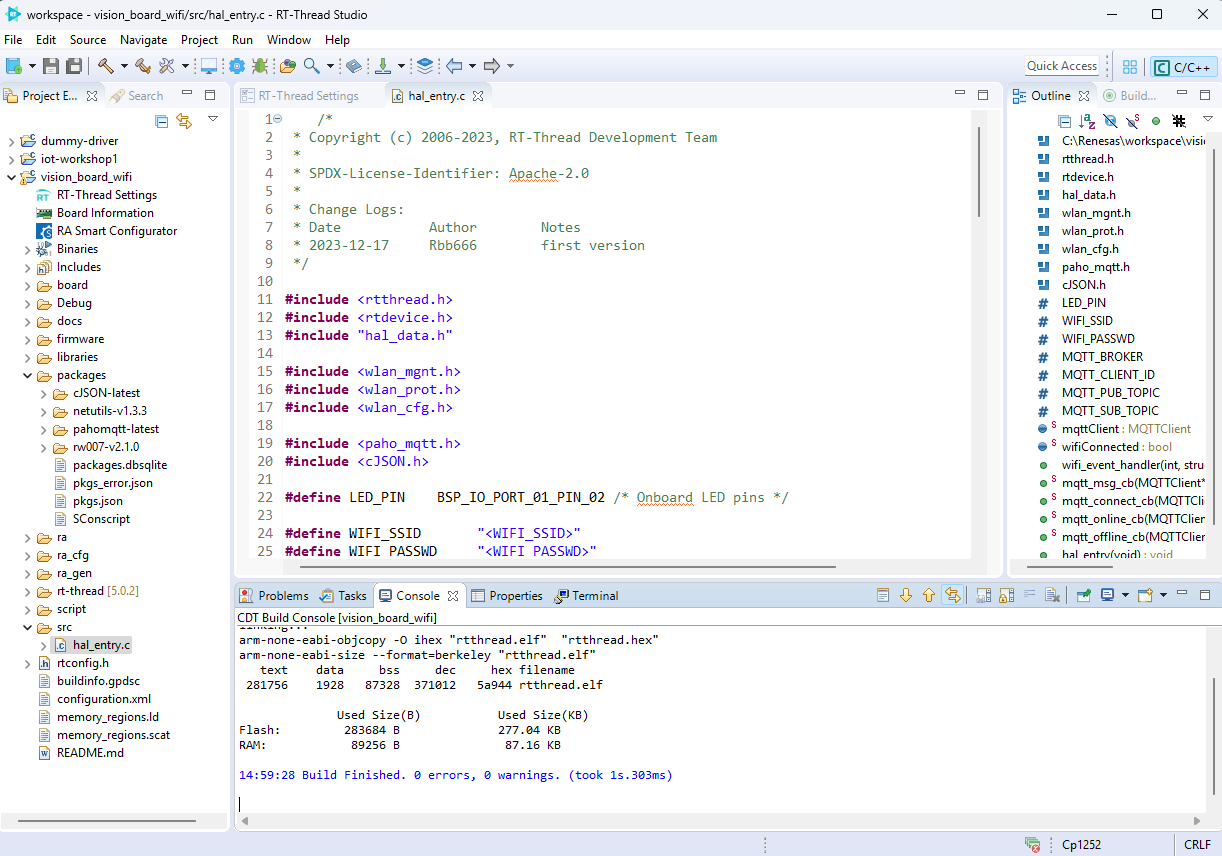The image size is (1222, 856).
Task: Open the Navigate menu
Action: coord(143,40)
